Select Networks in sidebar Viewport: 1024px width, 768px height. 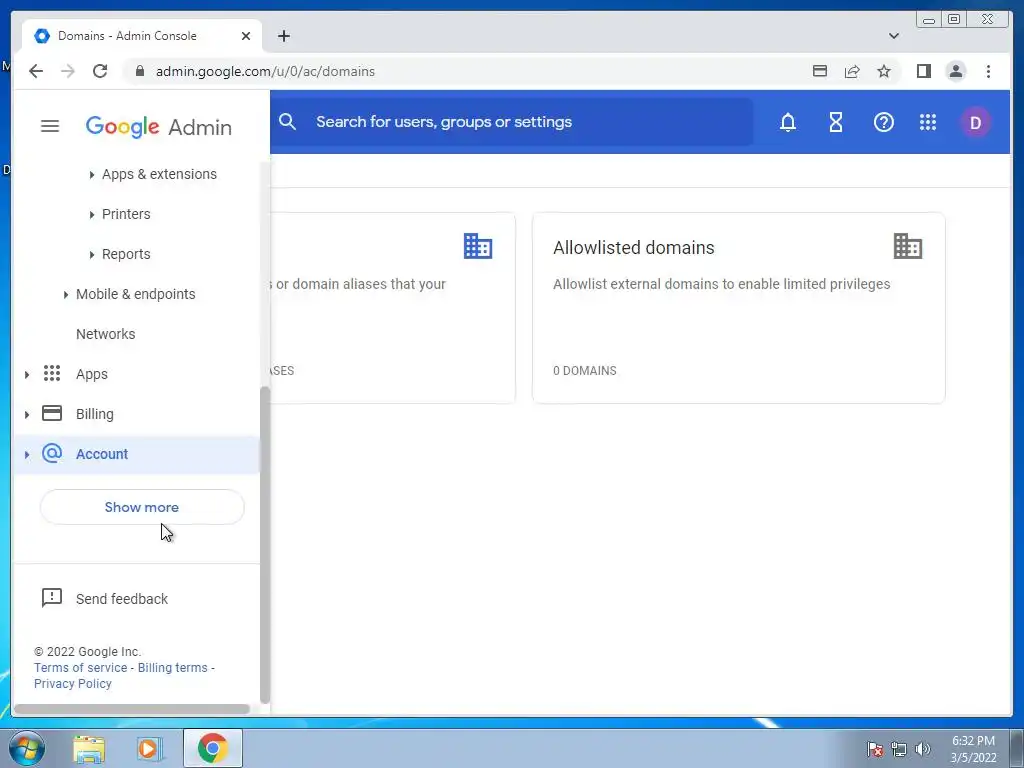point(106,334)
